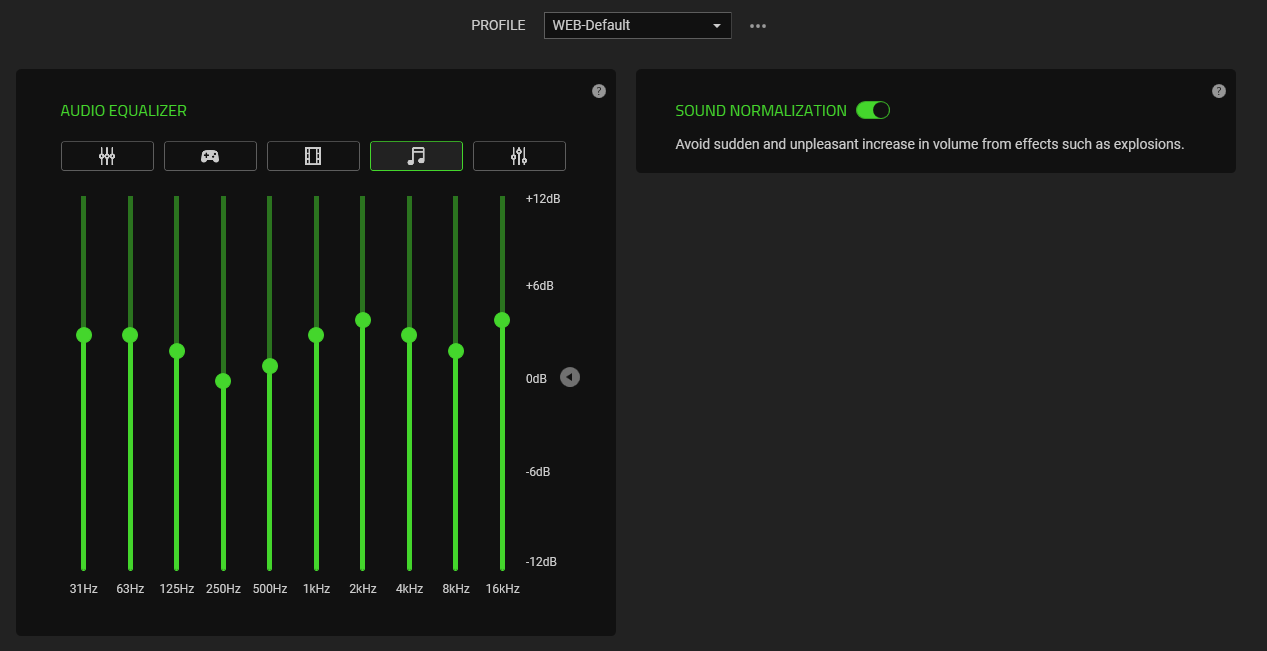The image size is (1267, 651).
Task: Click the 31Hz slider handle
Action: click(84, 335)
